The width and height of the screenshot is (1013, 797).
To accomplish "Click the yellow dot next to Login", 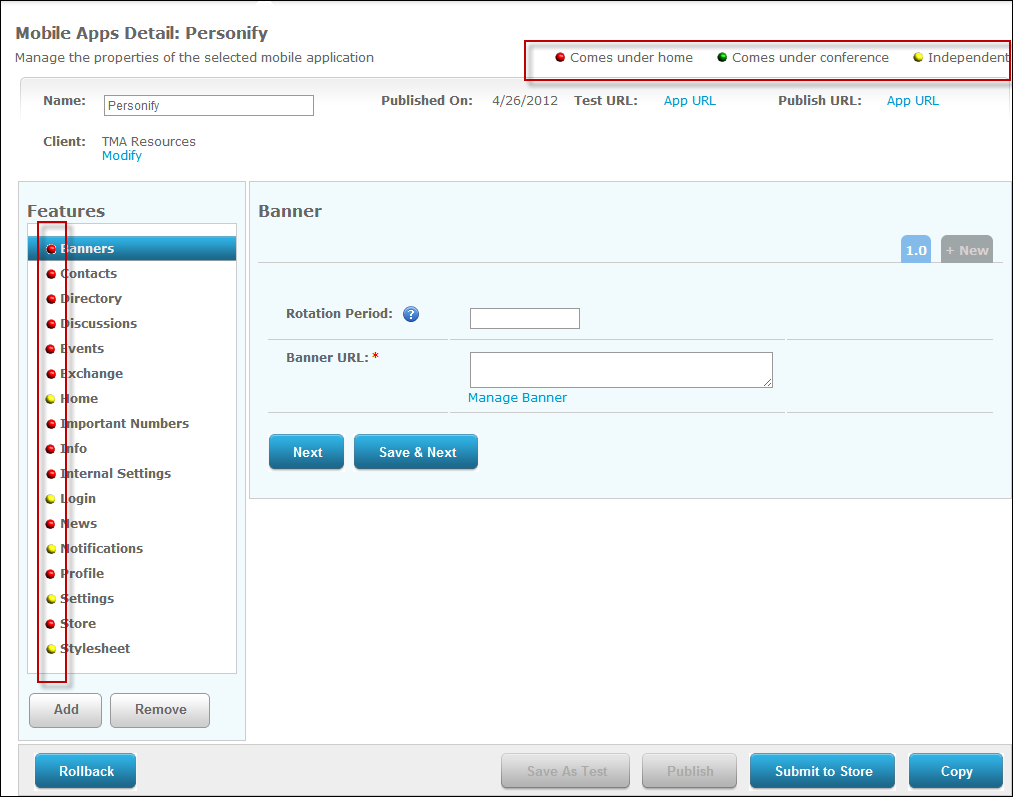I will coord(51,499).
